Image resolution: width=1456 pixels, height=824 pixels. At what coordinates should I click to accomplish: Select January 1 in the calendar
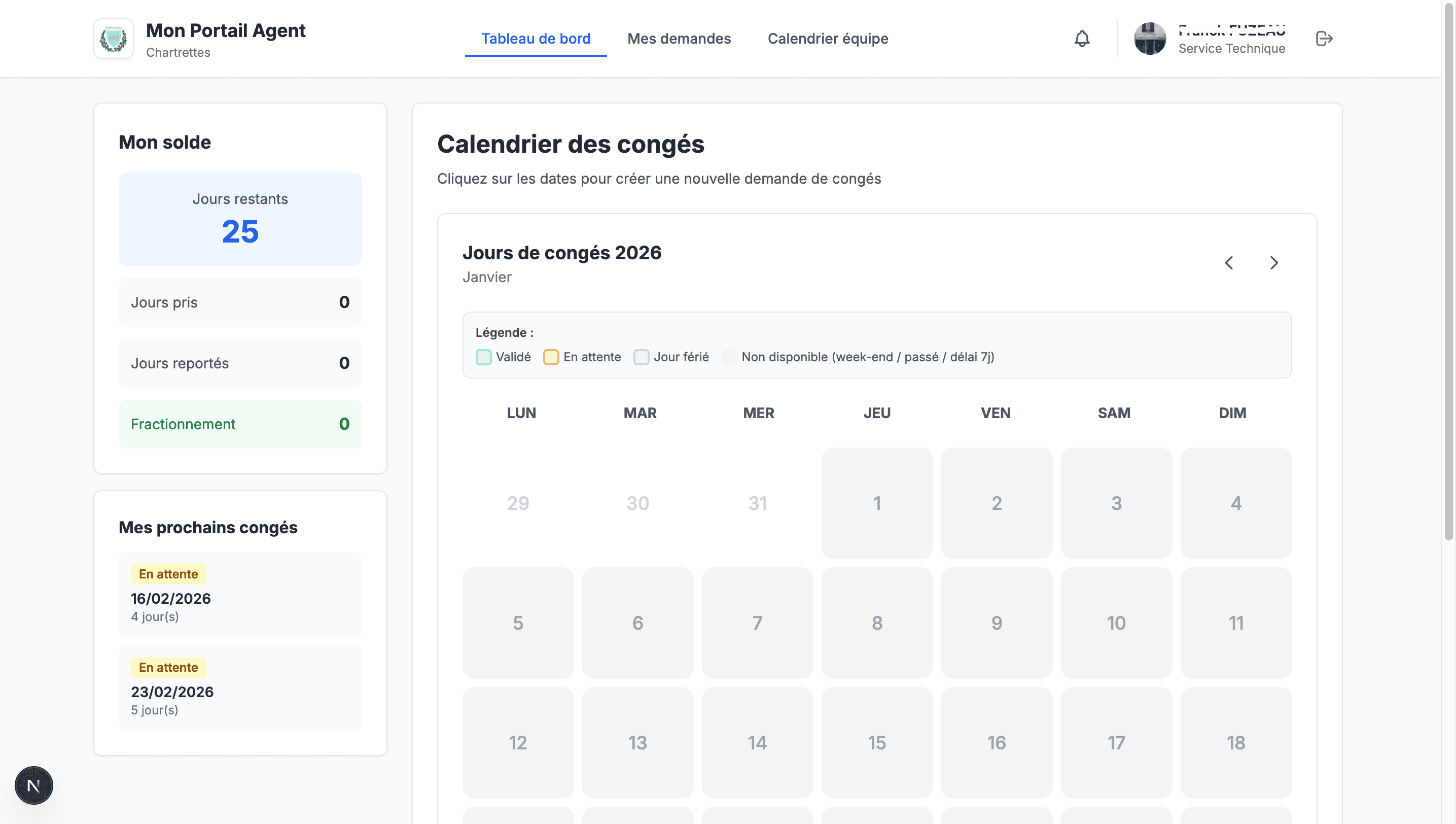click(x=877, y=503)
